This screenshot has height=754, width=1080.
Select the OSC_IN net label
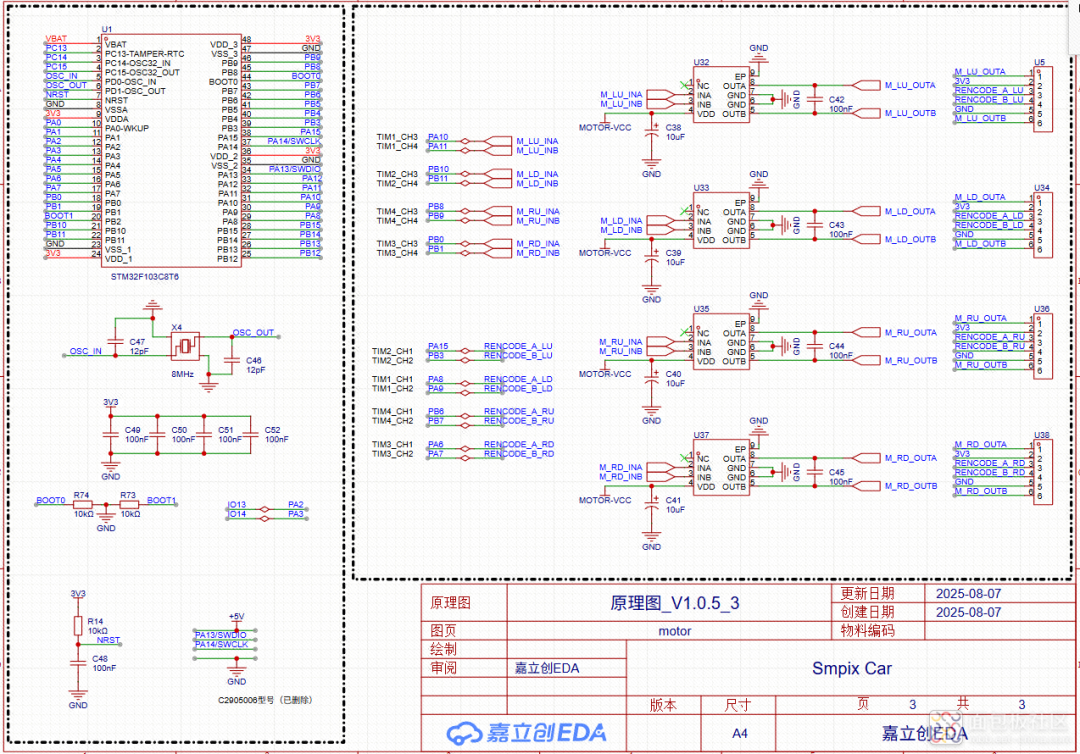tap(85, 352)
